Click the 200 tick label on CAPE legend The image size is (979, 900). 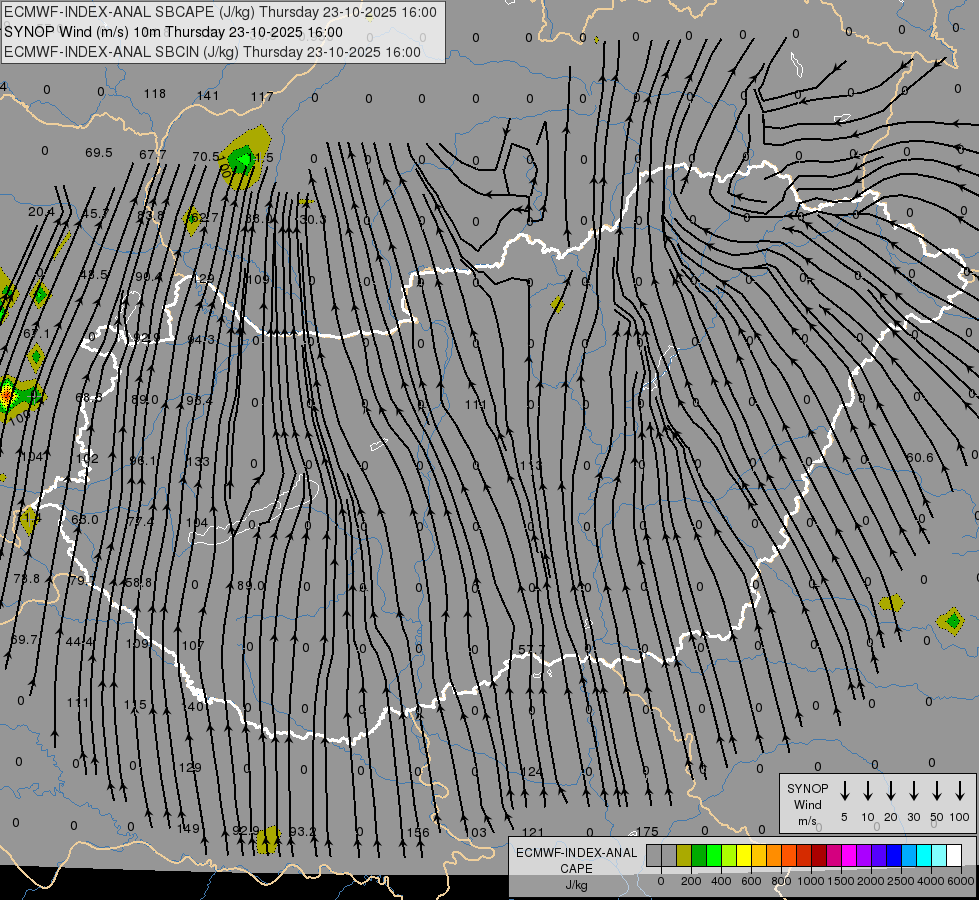point(691,881)
